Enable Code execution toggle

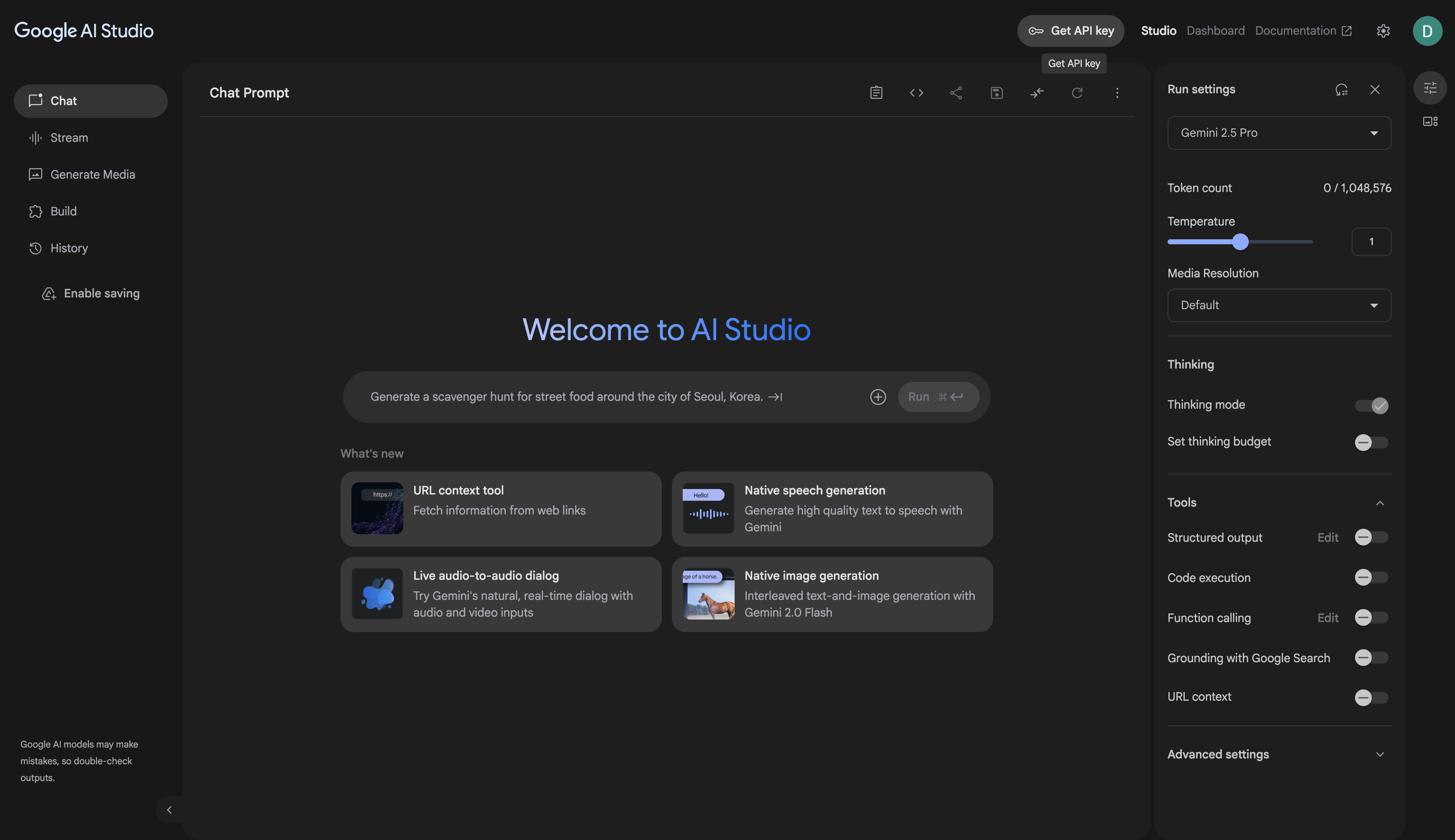[x=1371, y=577]
